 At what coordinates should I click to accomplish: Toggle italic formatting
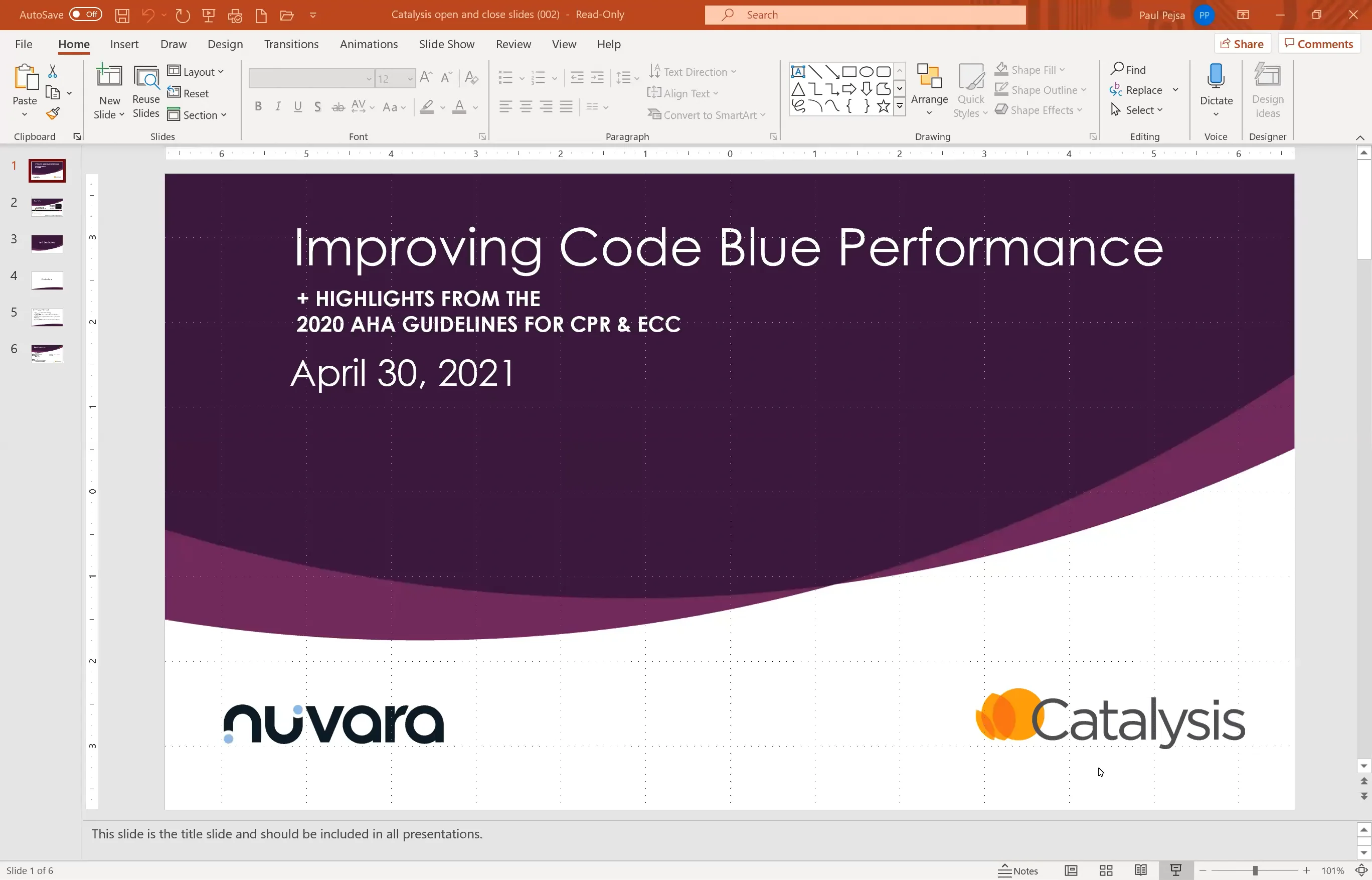(x=278, y=106)
